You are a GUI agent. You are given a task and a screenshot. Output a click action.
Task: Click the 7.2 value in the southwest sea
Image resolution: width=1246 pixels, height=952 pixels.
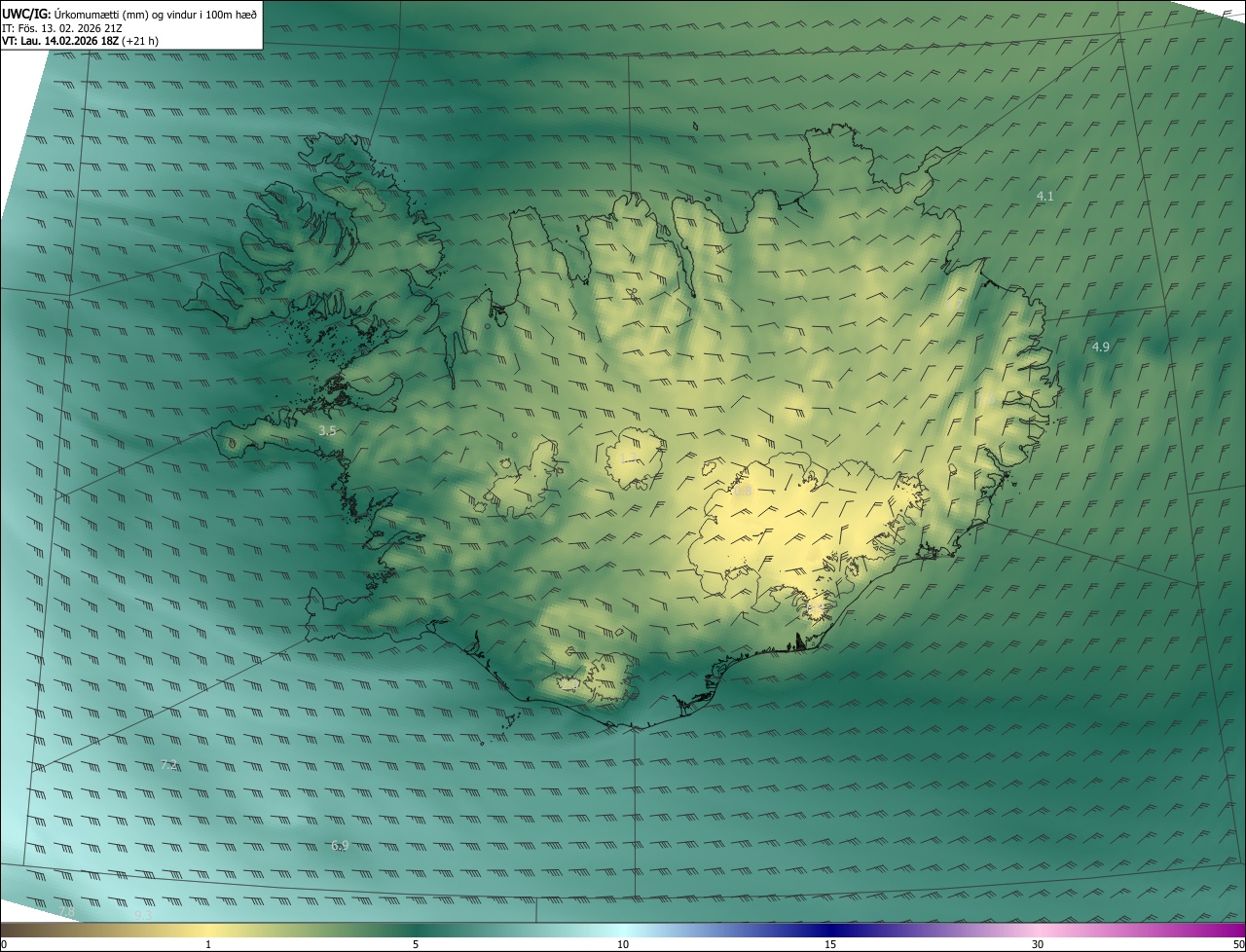pyautogui.click(x=168, y=766)
